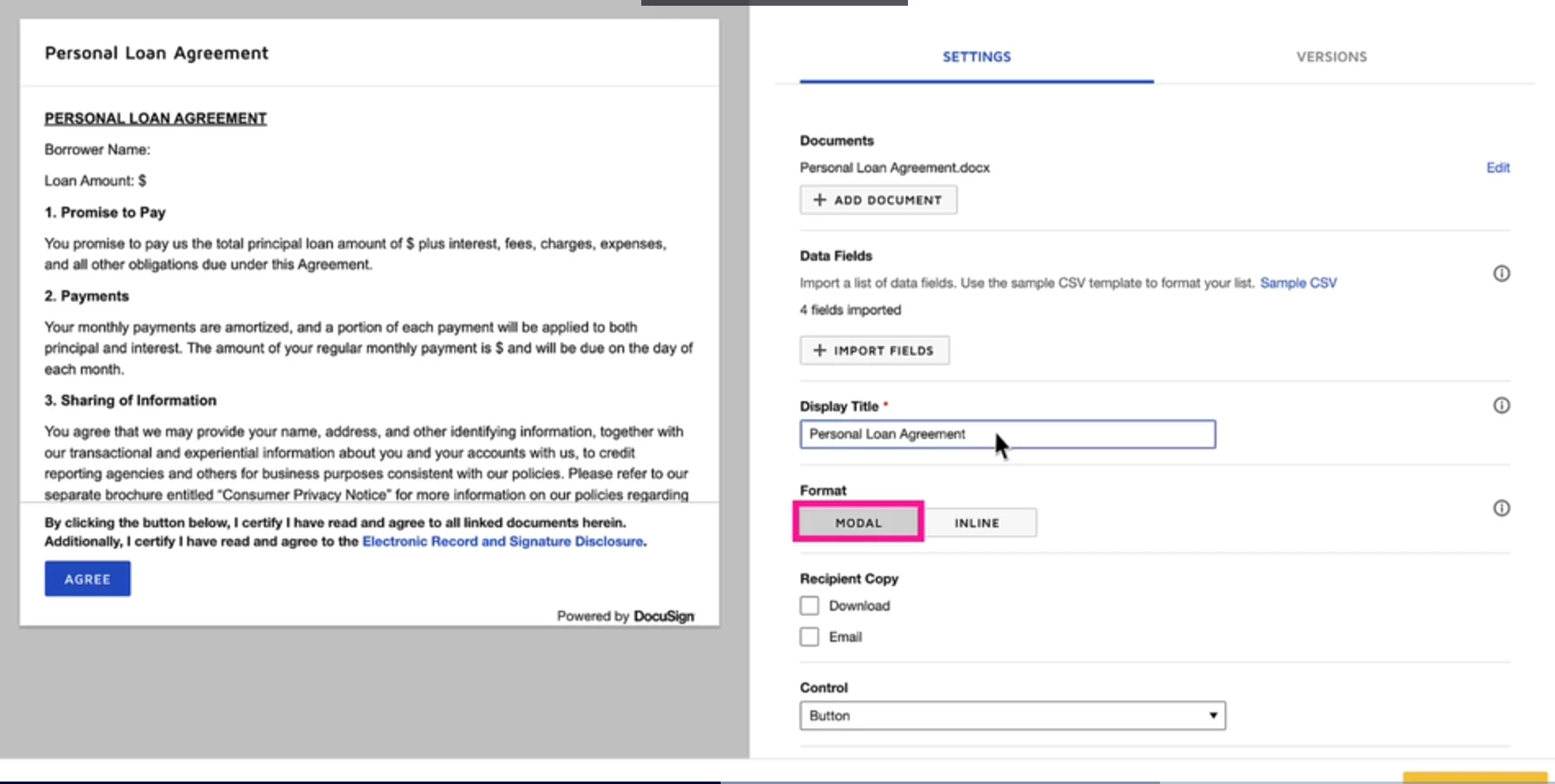Click the Powered by DocuSign label
Screen dimensions: 1555x784
tap(626, 616)
